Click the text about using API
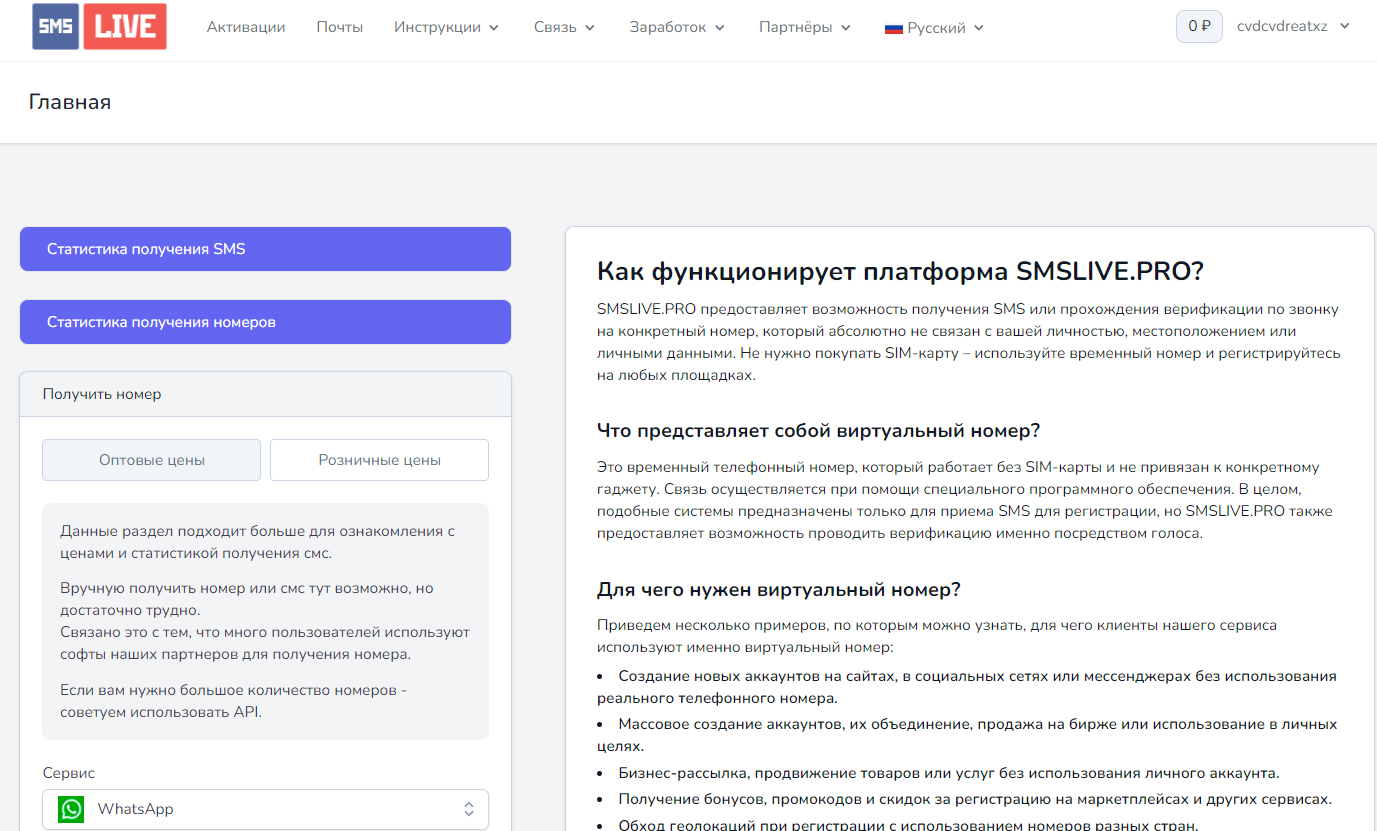Screen dimensions: 1377x831 (x=235, y=701)
